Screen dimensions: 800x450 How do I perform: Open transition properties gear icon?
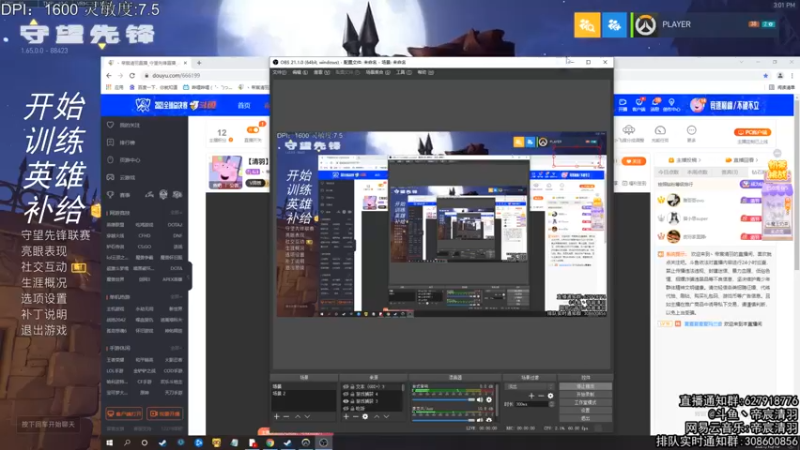pos(551,395)
